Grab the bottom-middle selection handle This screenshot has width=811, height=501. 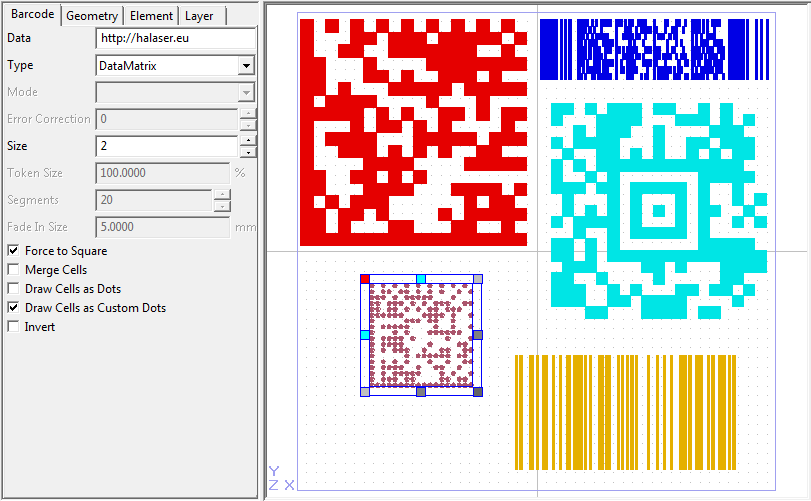tap(421, 392)
